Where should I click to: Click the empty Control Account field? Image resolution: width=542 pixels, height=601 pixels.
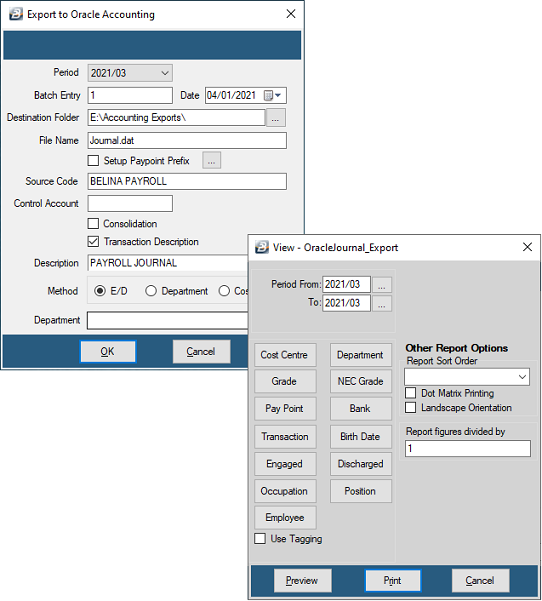[130, 204]
